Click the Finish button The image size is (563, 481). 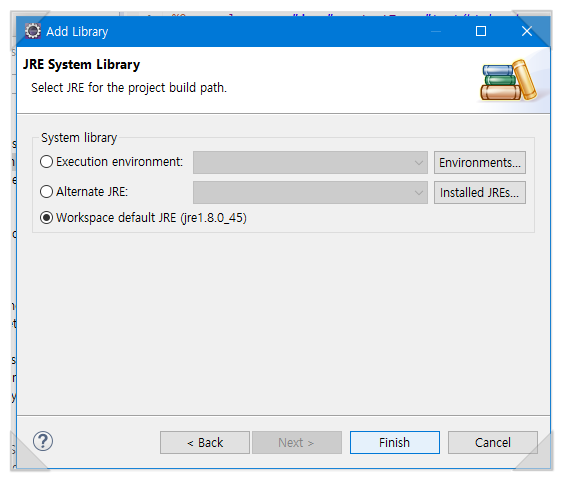395,443
